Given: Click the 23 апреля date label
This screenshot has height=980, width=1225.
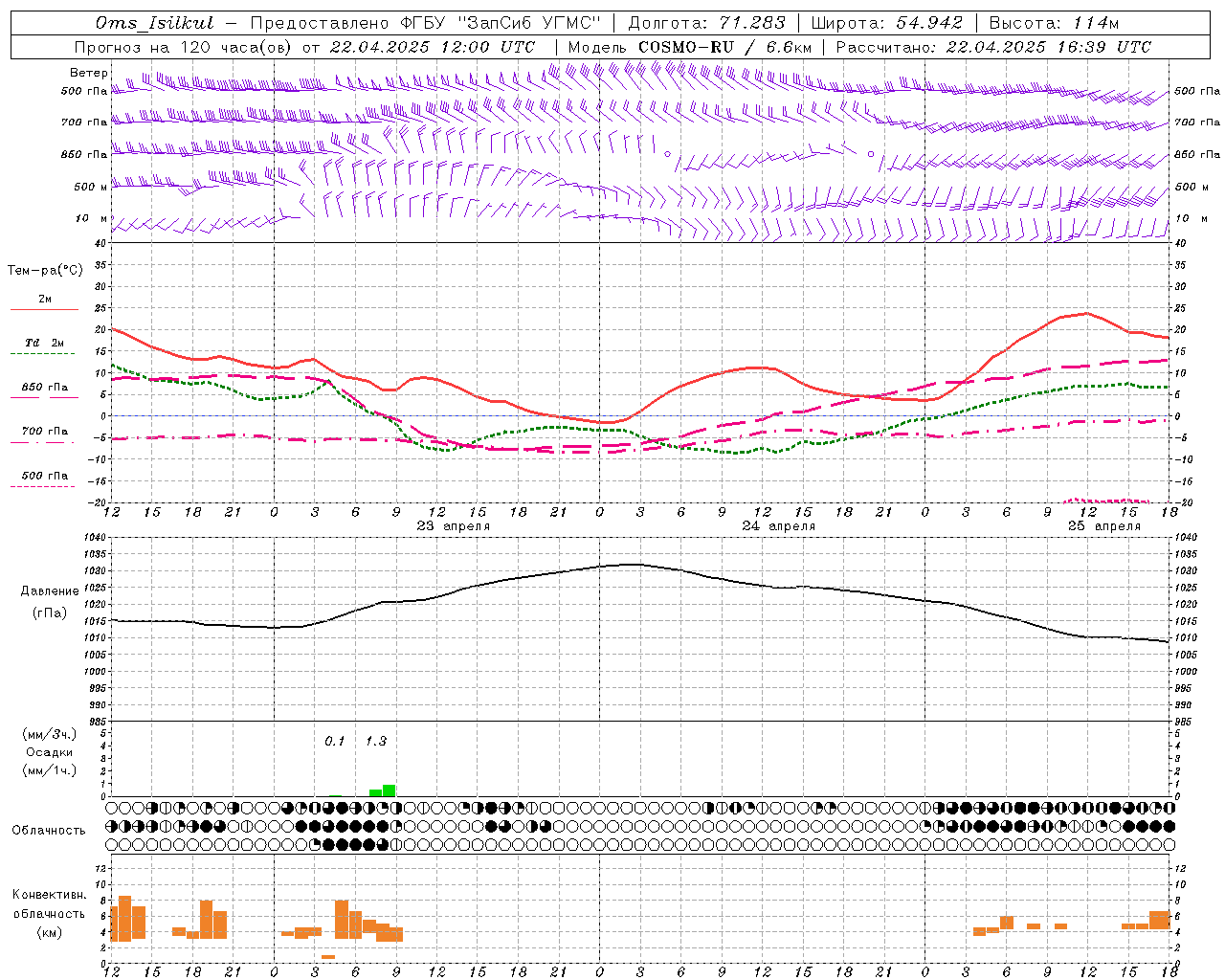Looking at the screenshot, I should point(453,526).
